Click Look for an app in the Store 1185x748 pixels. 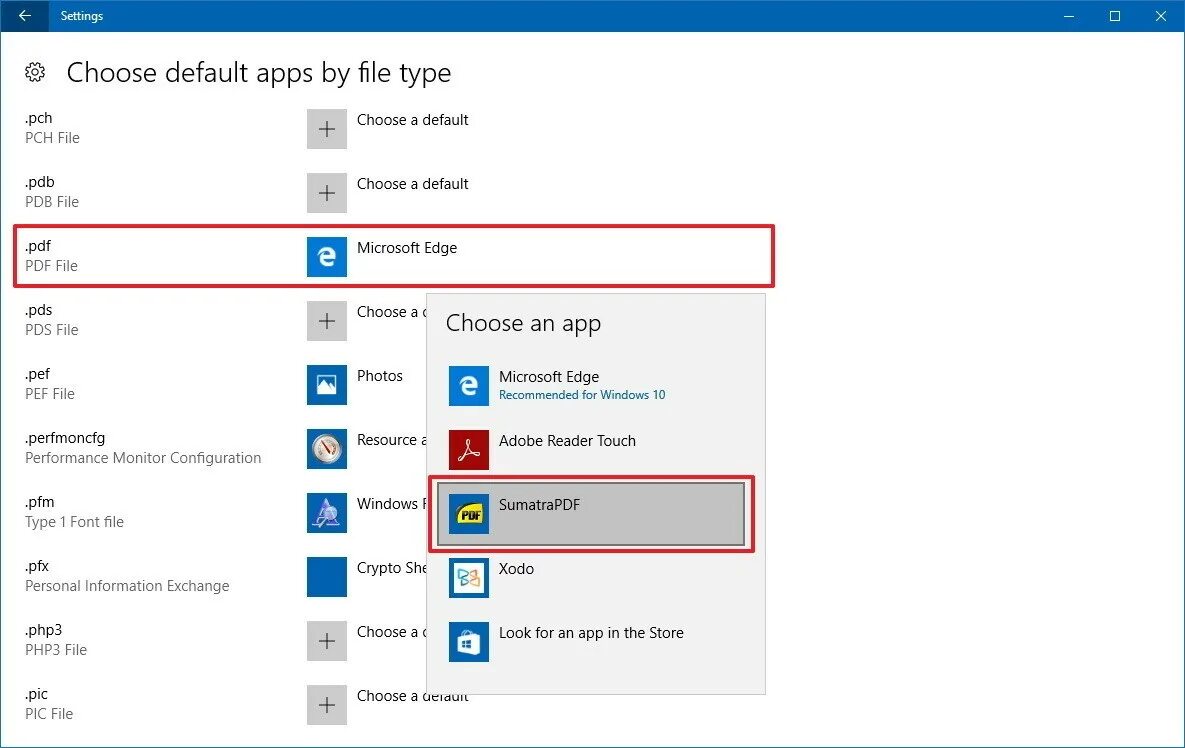click(591, 641)
